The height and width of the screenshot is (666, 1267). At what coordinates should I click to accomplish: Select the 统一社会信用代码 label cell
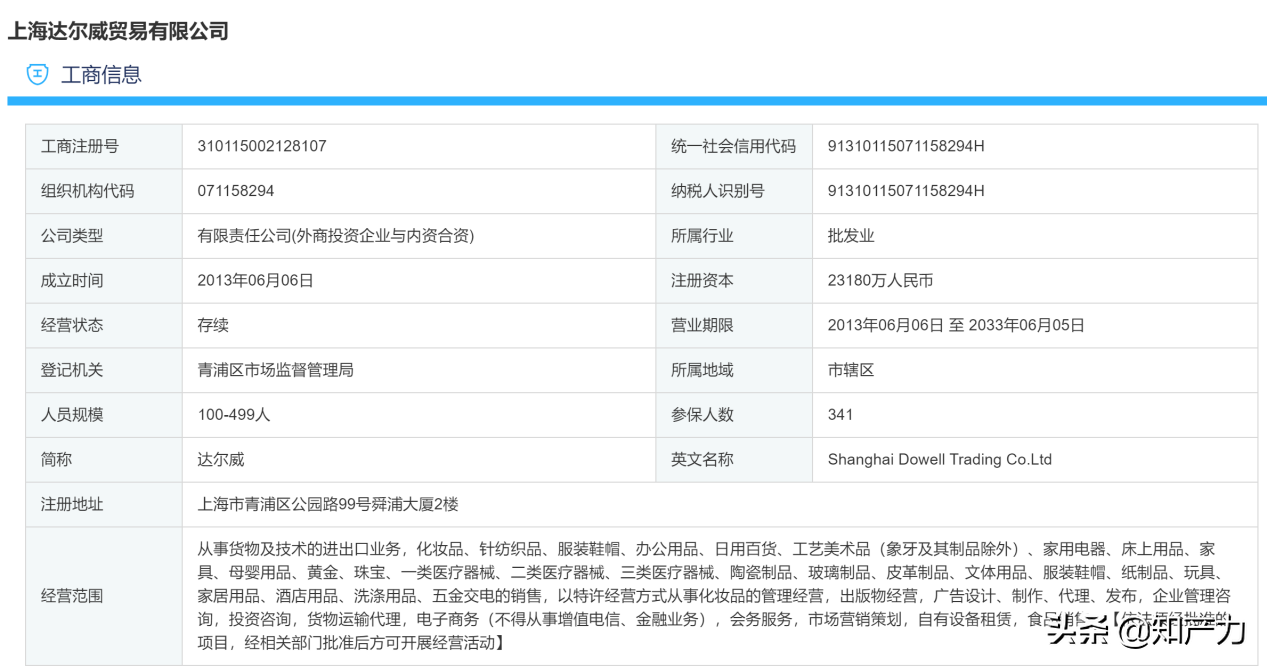point(733,146)
